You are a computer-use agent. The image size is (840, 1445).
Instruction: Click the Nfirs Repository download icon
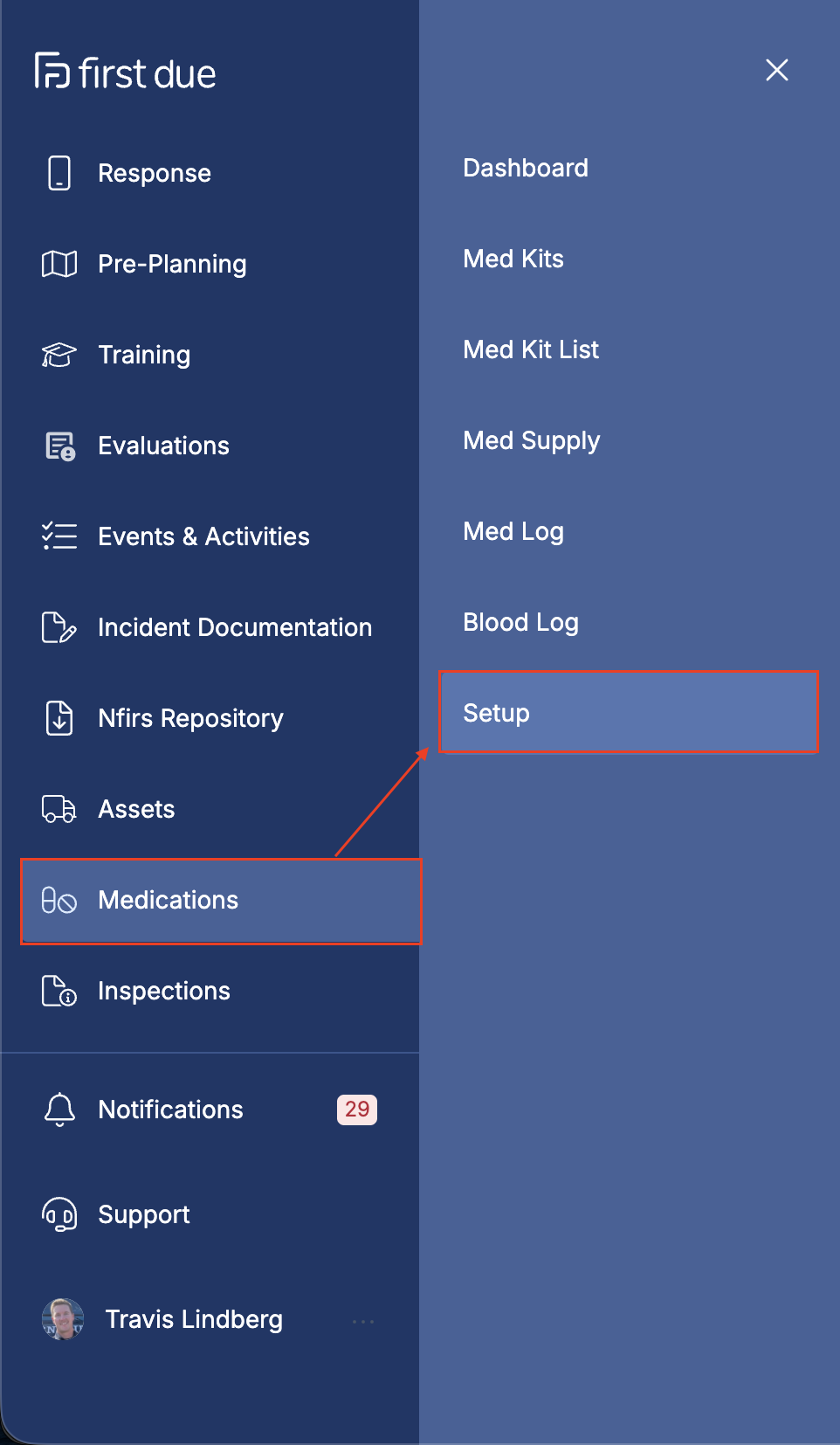(x=59, y=718)
